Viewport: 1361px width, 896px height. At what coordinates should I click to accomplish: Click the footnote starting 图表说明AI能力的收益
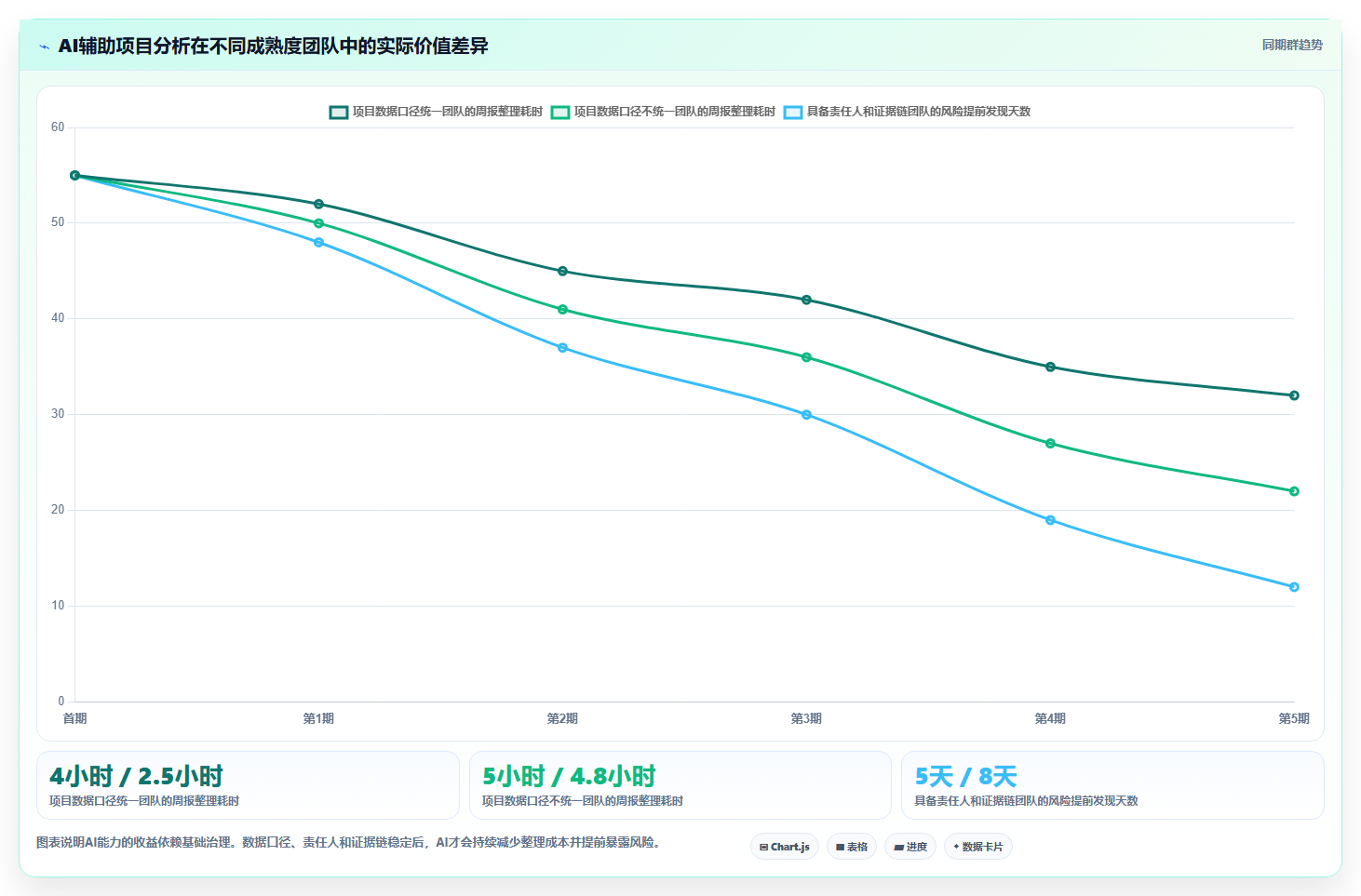350,843
